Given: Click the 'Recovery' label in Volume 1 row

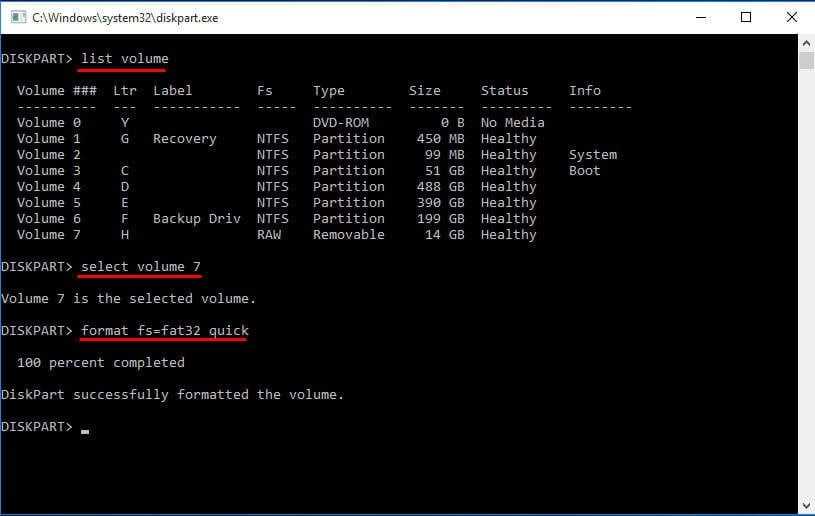Looking at the screenshot, I should [184, 139].
